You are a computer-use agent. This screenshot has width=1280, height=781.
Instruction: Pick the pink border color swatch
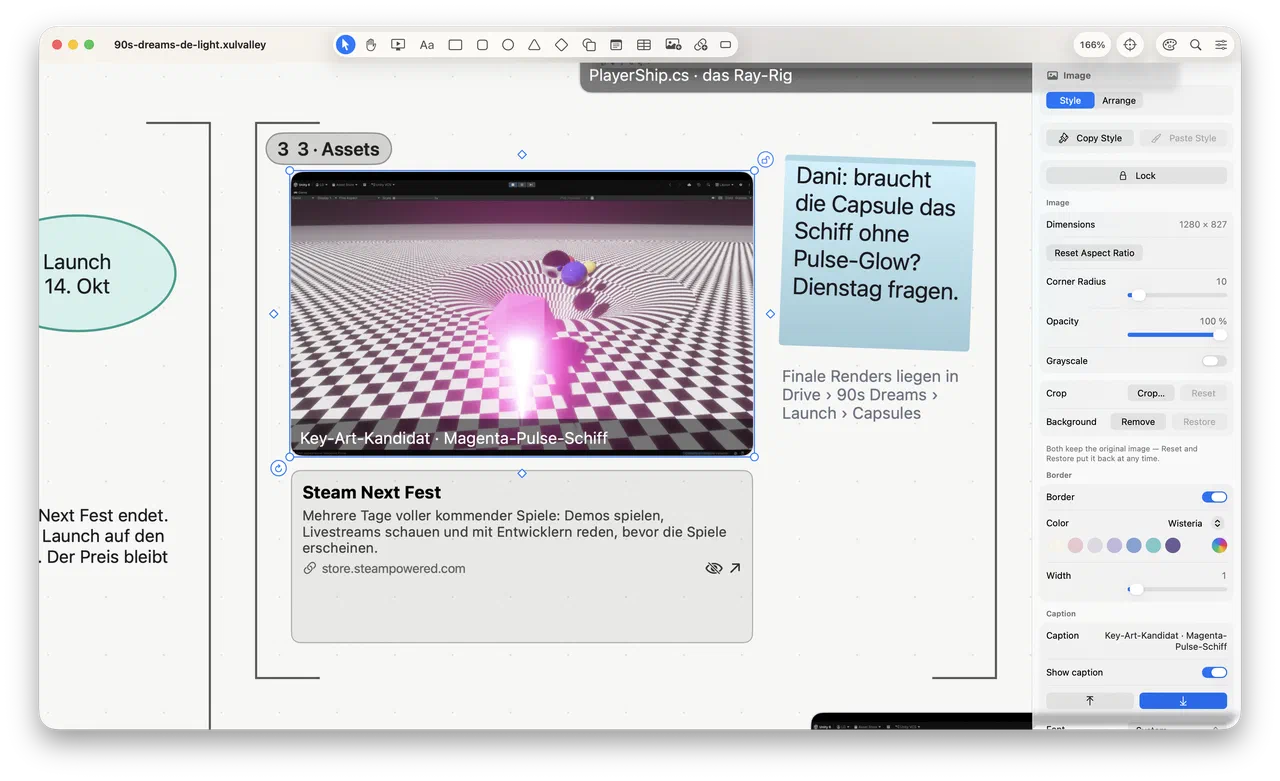(1075, 546)
